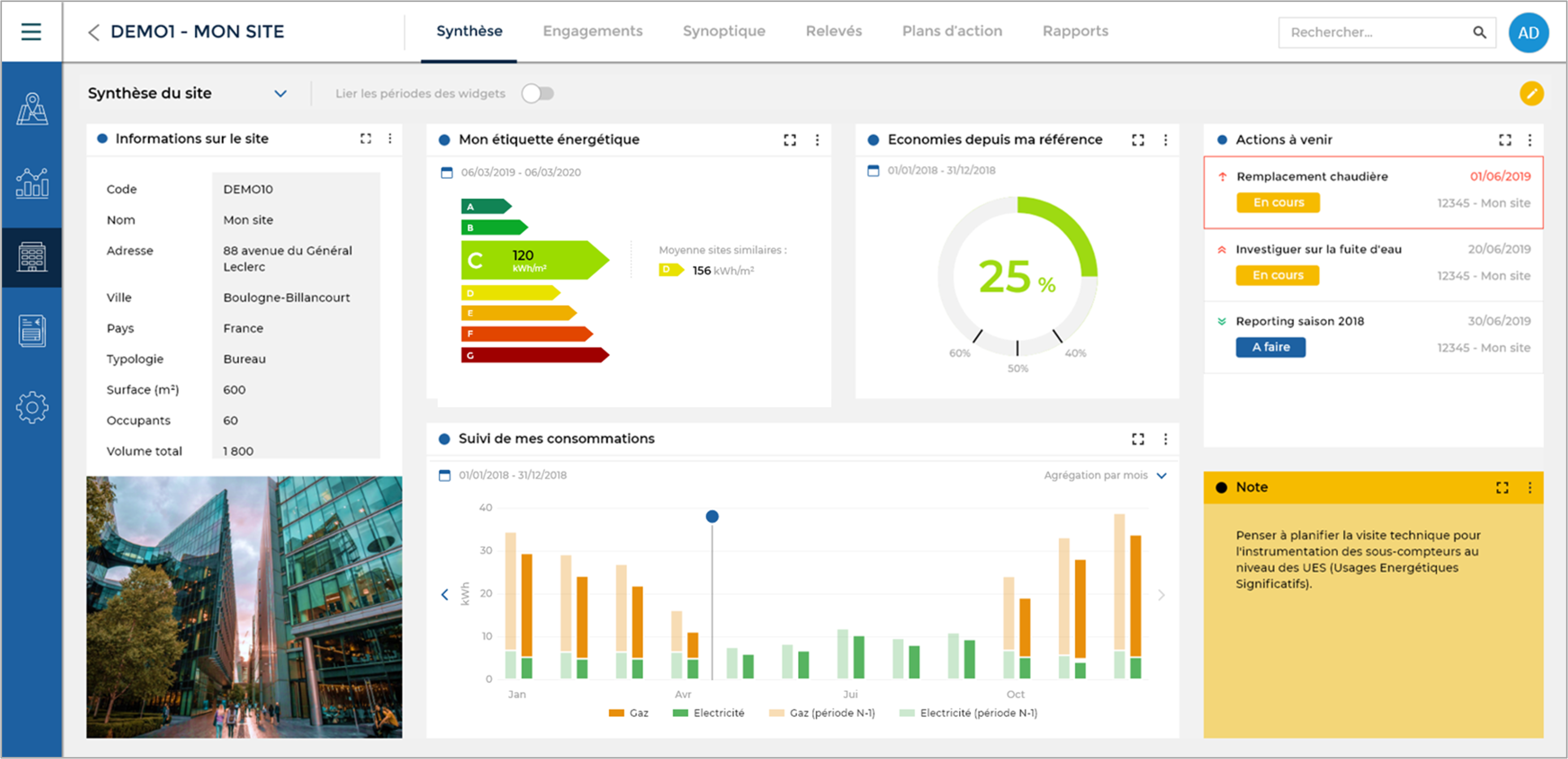Toggle Lier les périodes des widgets
Screen dimensions: 1568x759
coord(537,94)
